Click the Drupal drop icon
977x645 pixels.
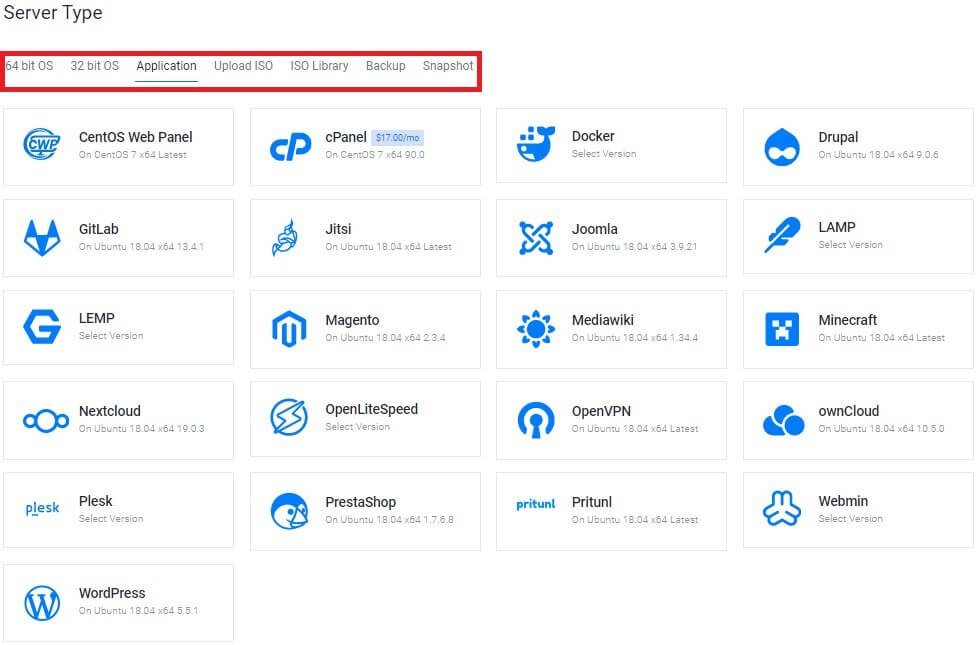782,147
